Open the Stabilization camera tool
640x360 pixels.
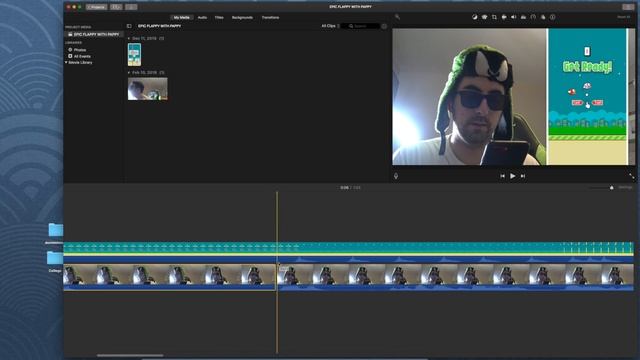pos(504,17)
